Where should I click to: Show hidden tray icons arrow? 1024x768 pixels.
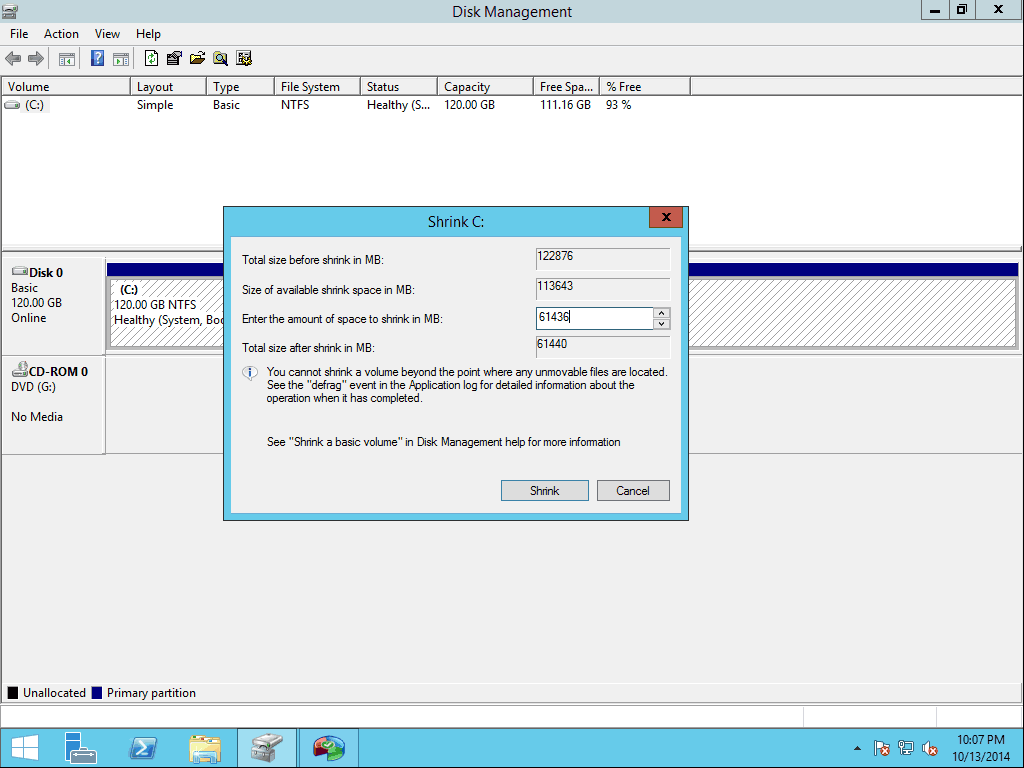[857, 748]
